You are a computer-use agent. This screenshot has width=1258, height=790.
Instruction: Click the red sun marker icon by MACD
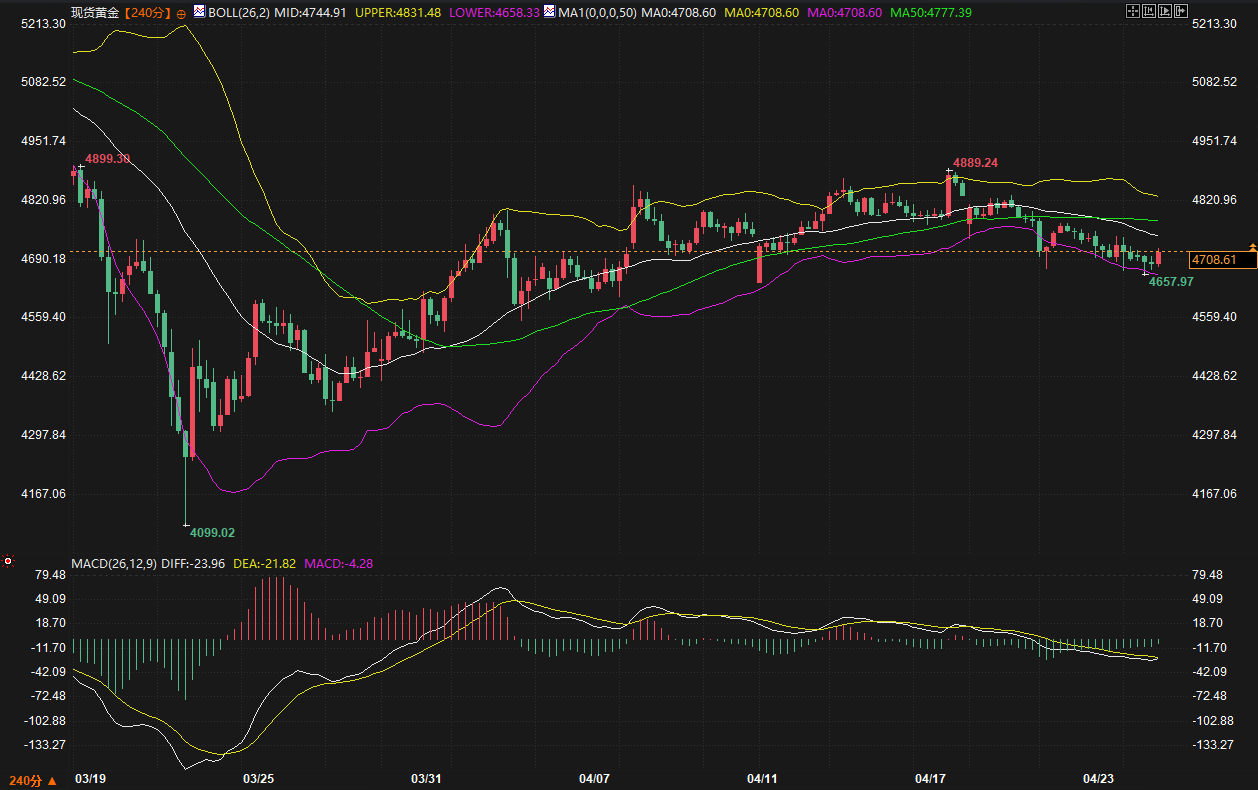pos(8,562)
